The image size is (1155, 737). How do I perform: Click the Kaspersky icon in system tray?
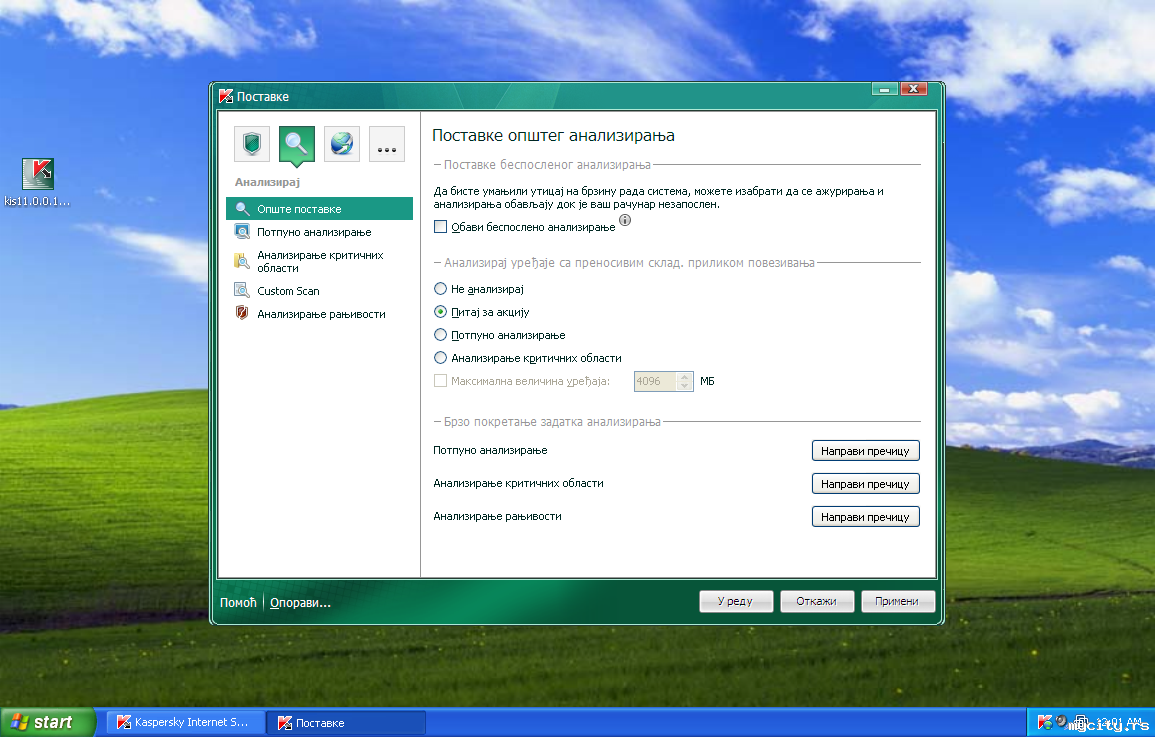pyautogui.click(x=1045, y=722)
